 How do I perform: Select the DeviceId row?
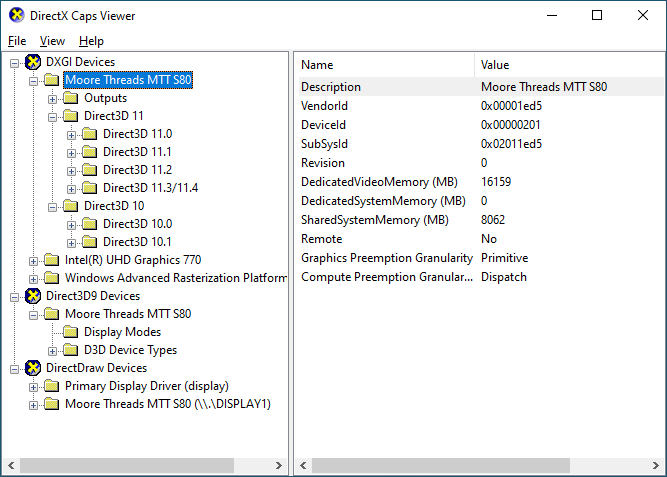click(x=481, y=125)
